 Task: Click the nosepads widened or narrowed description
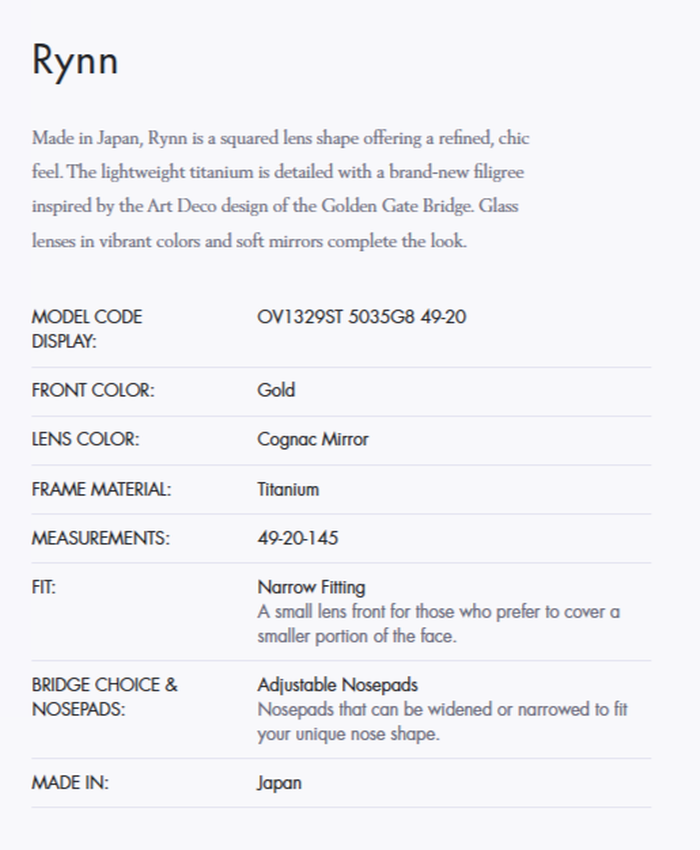(442, 721)
